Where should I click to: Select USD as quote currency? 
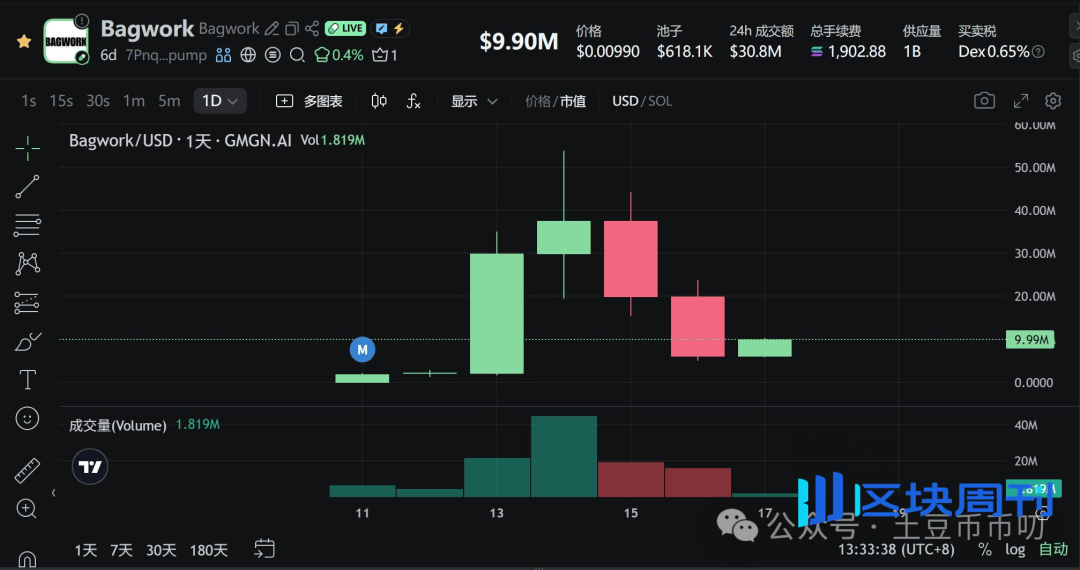coord(625,101)
